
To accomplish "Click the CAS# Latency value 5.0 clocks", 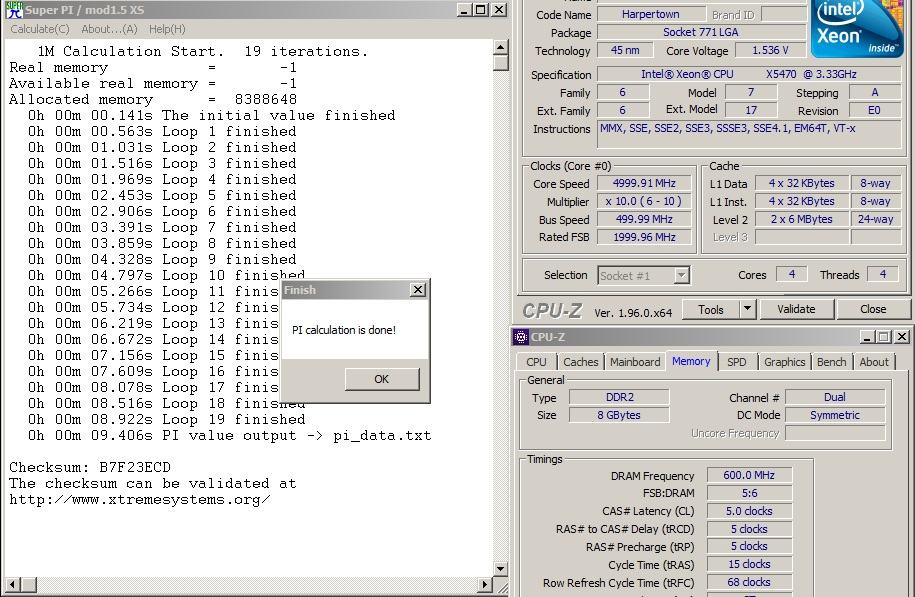I will tap(749, 511).
